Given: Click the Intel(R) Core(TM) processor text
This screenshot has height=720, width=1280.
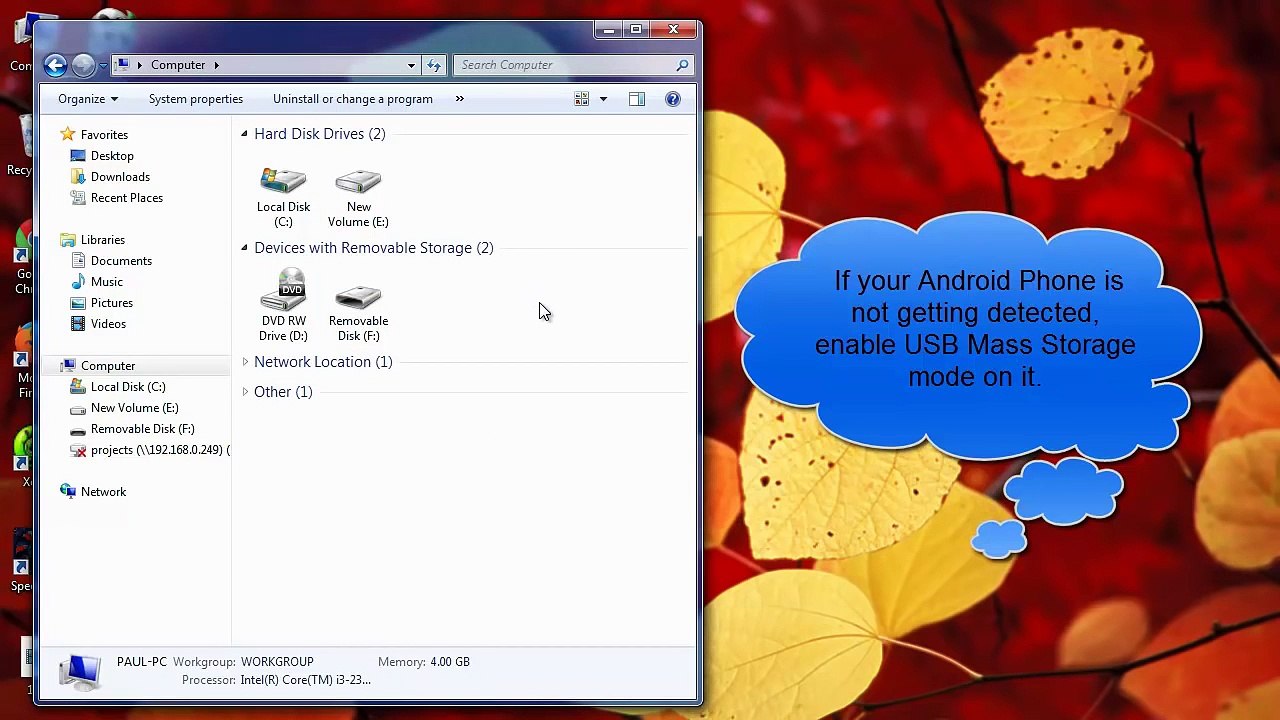Looking at the screenshot, I should [x=305, y=680].
